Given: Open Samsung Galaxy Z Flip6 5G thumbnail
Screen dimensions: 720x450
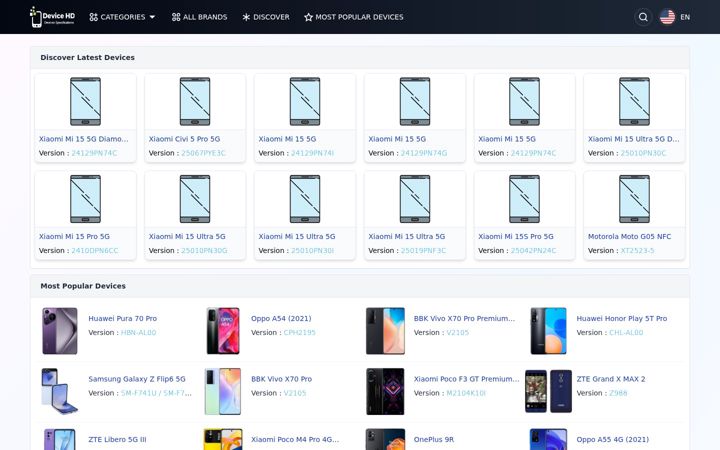Looking at the screenshot, I should click(x=60, y=392).
